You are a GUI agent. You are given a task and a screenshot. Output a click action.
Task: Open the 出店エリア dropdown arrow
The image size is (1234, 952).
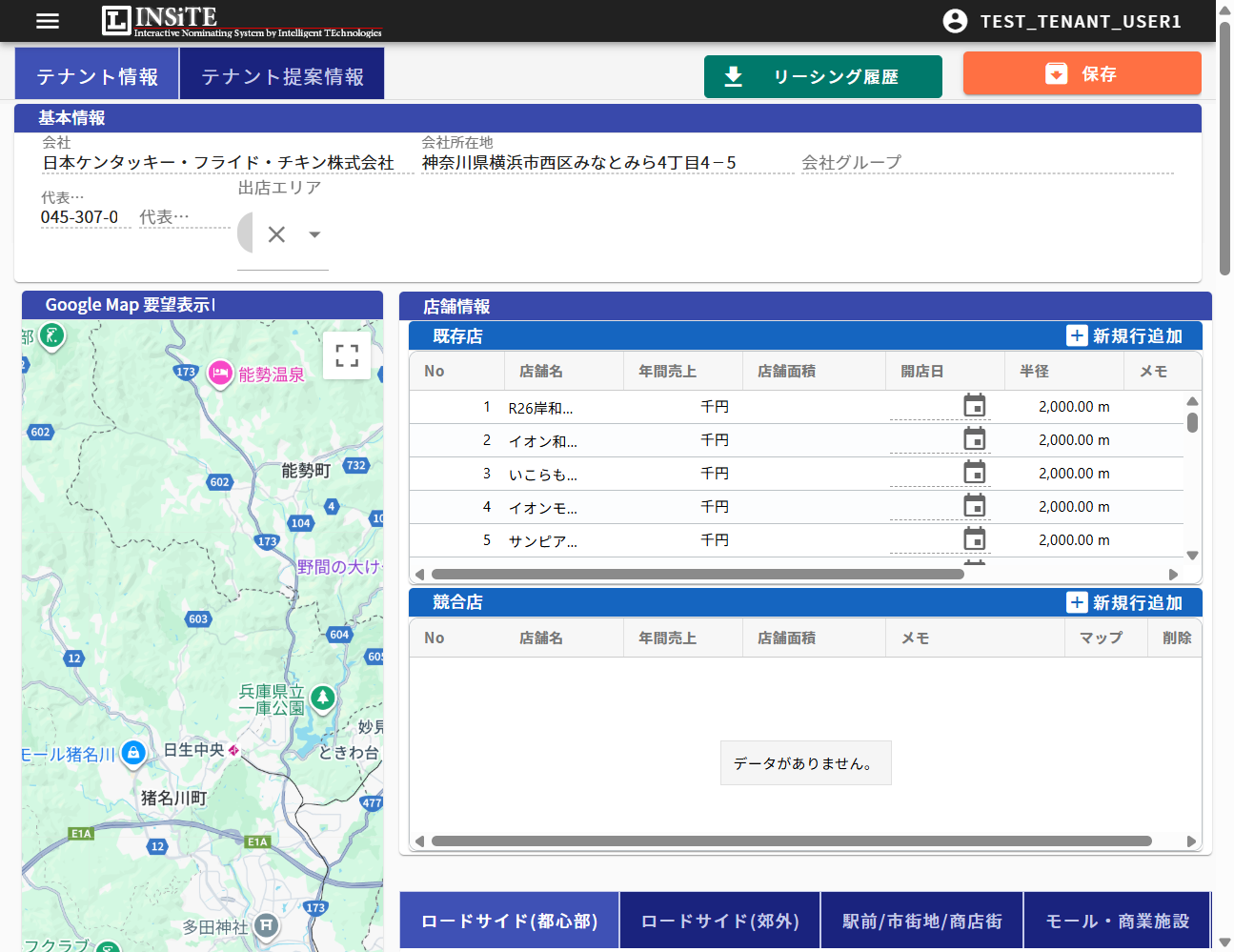coord(314,233)
